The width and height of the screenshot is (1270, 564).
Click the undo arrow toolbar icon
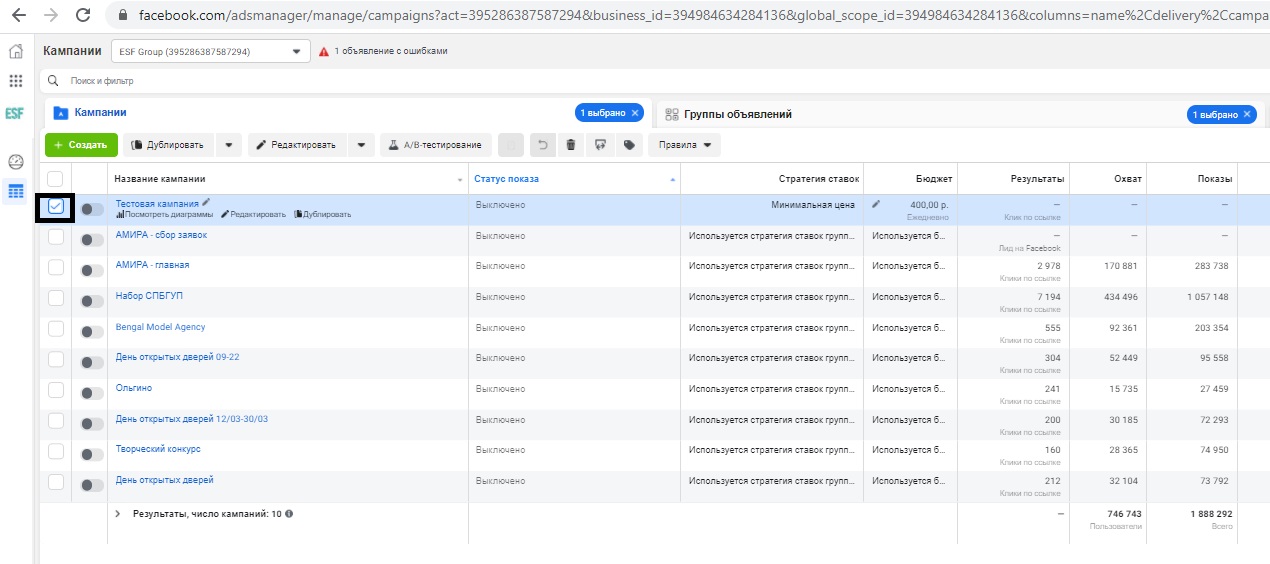(x=542, y=145)
